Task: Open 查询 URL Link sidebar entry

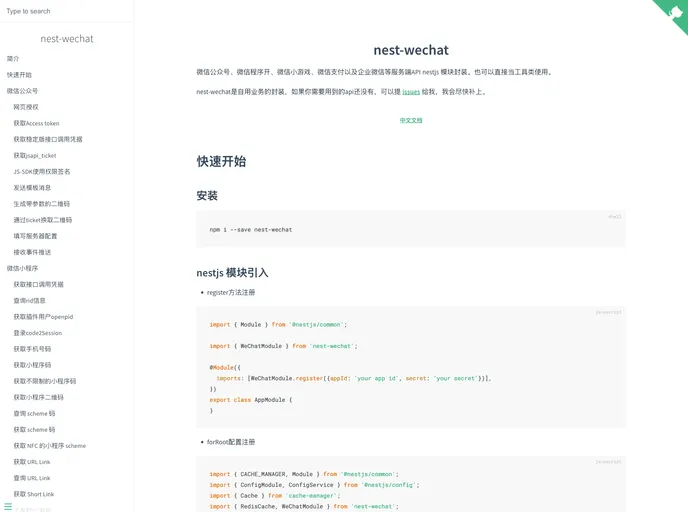Action: tap(32, 478)
